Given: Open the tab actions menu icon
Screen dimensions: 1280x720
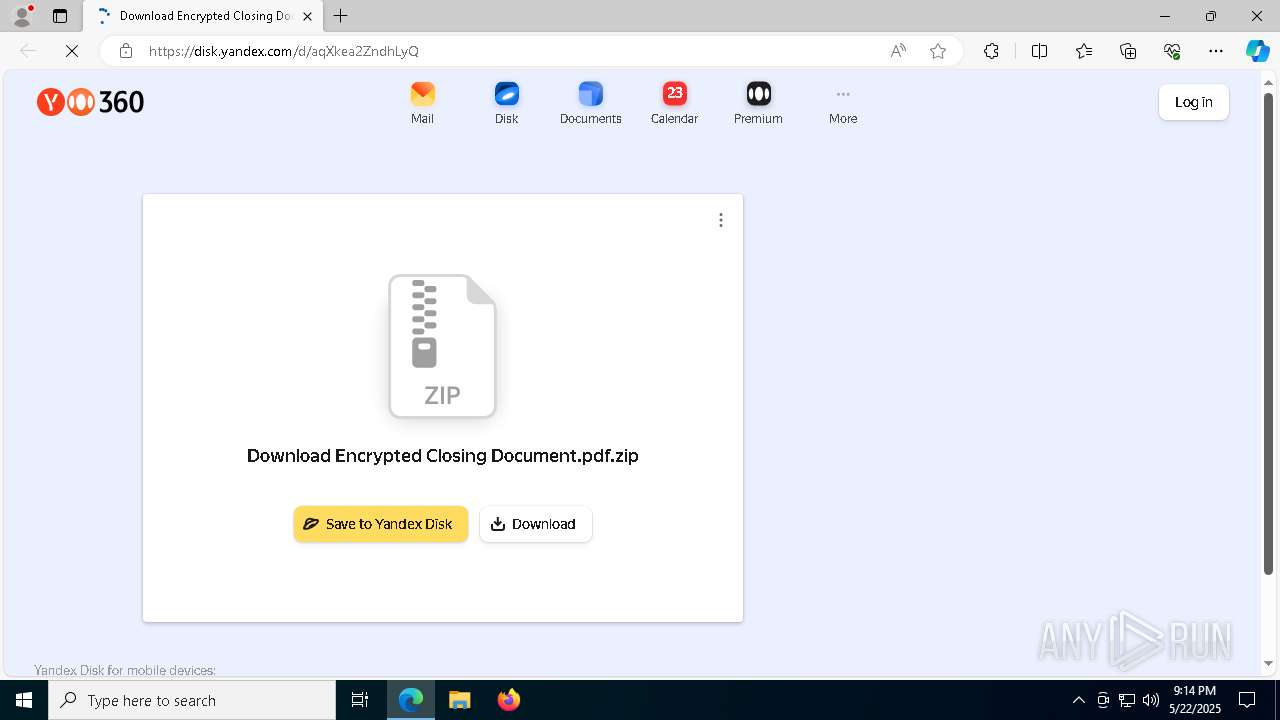Looking at the screenshot, I should 60,16.
